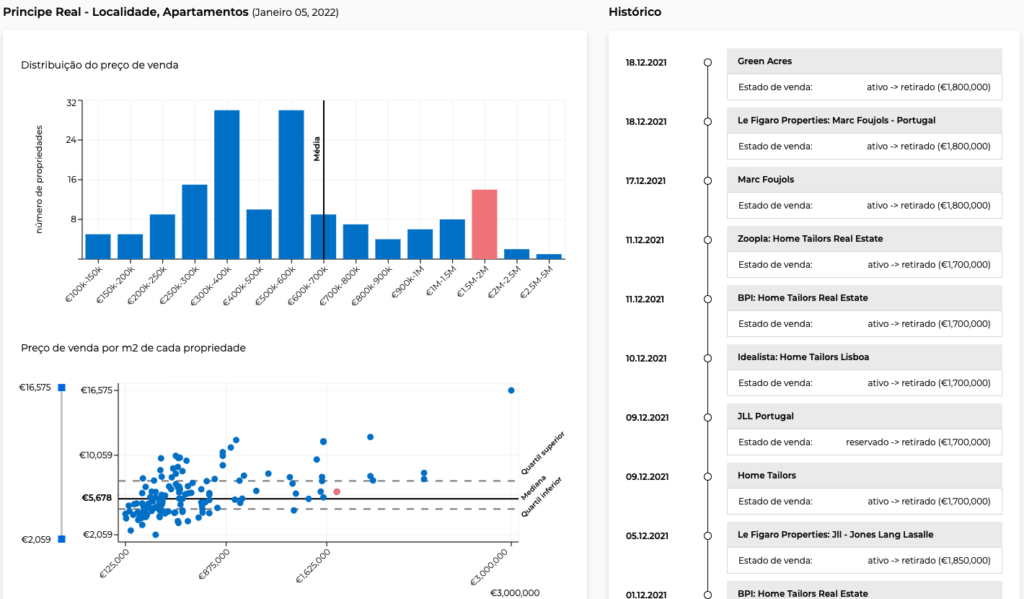The image size is (1024, 599).
Task: Click the €5,678 median axis value
Action: 97,498
